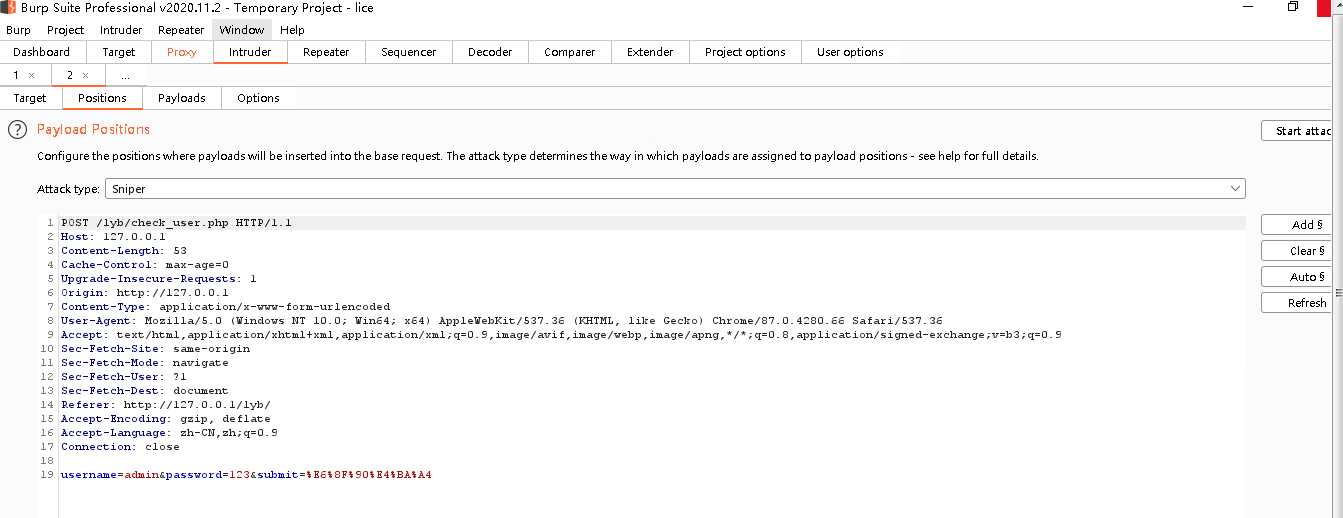The image size is (1343, 518).
Task: Click the Sec-Fetch-Site: same-origin header
Action: pos(155,348)
